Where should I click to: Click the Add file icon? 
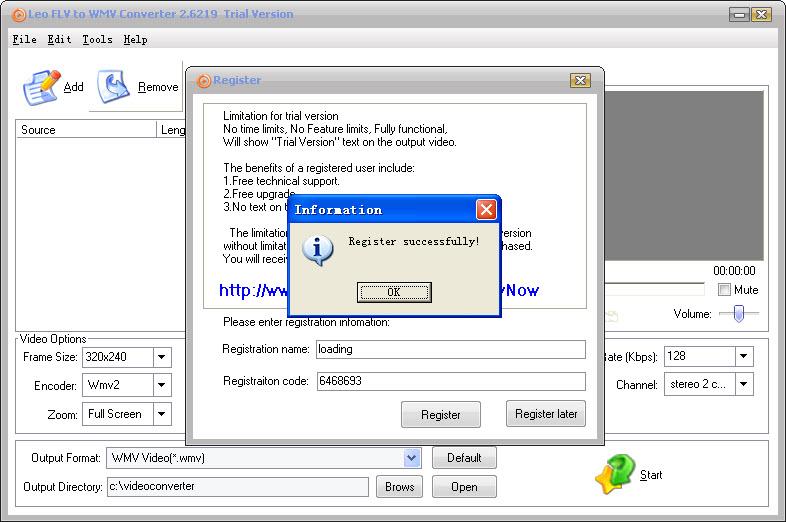pyautogui.click(x=41, y=88)
